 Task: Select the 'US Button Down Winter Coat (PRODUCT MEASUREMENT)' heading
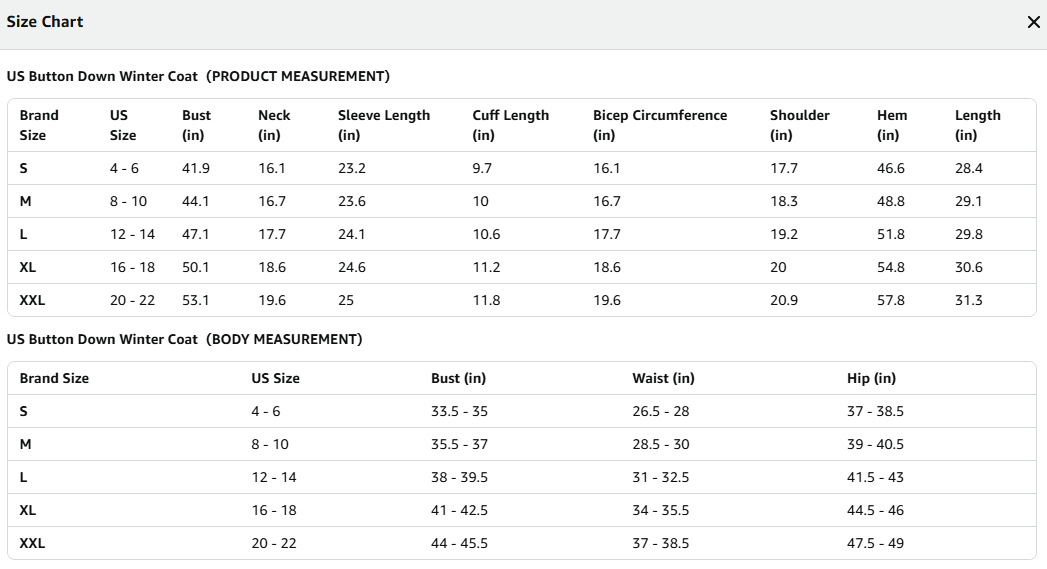click(198, 76)
